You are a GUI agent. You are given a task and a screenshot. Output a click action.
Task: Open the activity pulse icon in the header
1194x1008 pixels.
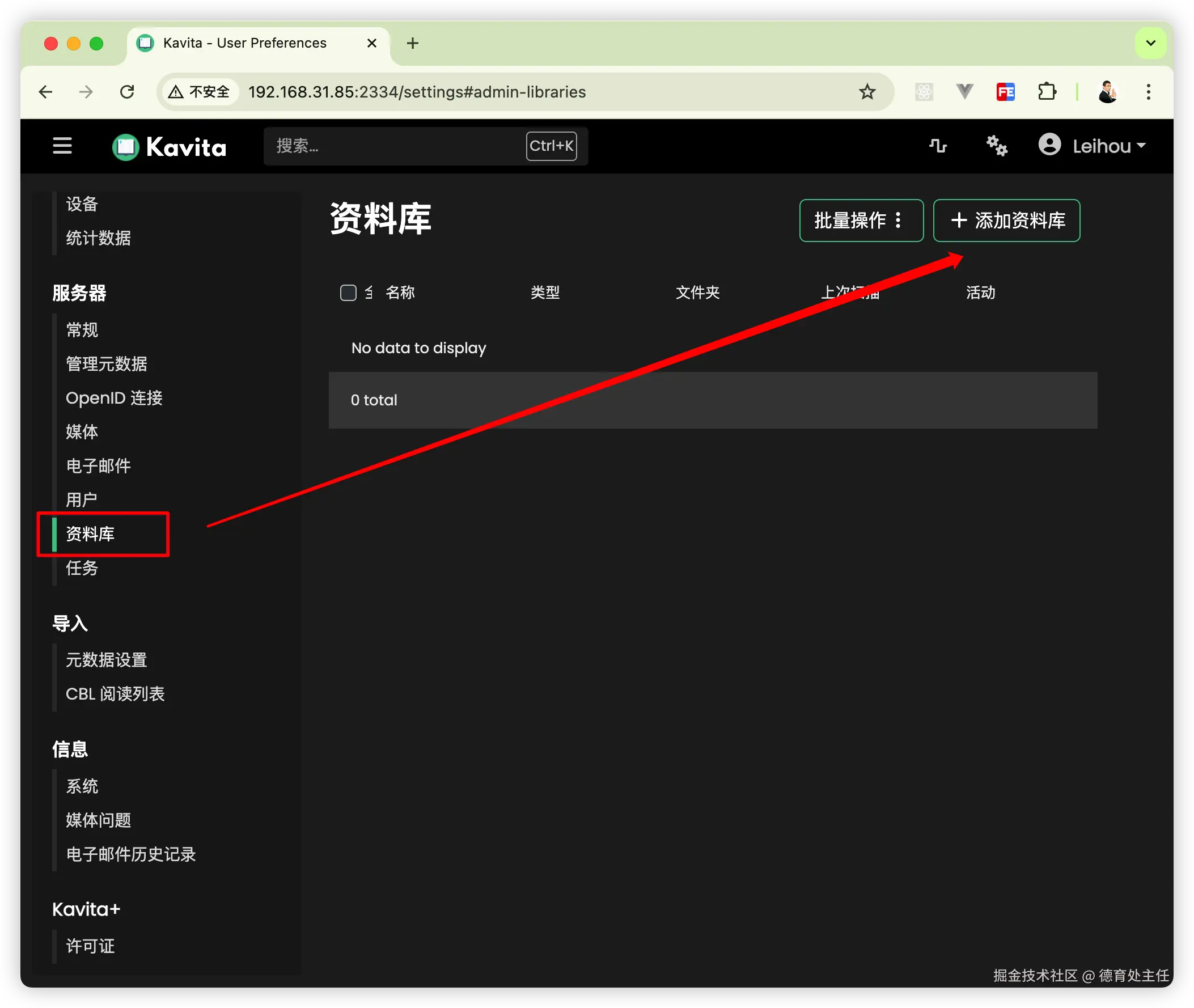[x=938, y=146]
